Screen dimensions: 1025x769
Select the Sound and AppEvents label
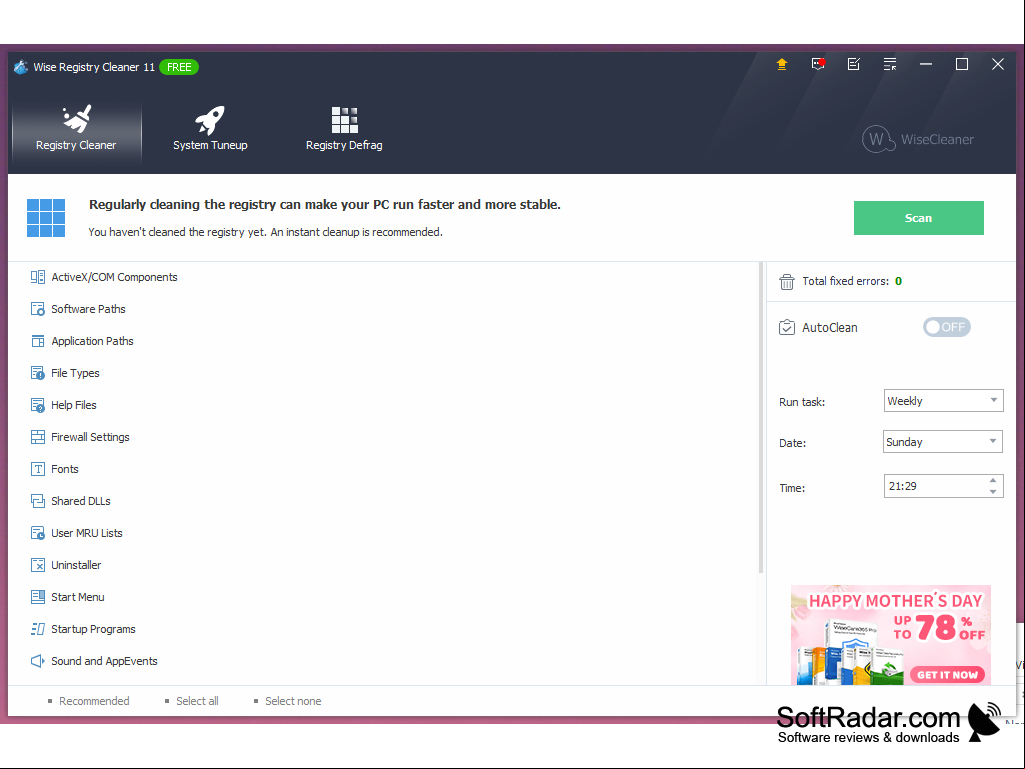coord(105,662)
